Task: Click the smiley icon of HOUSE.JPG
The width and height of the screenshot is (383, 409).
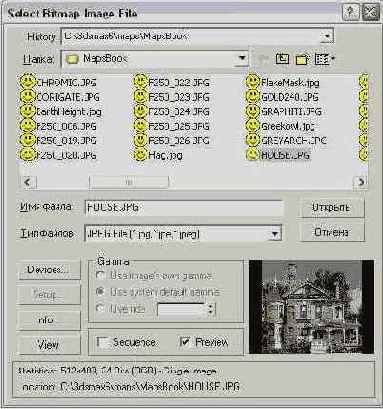Action: (x=253, y=155)
